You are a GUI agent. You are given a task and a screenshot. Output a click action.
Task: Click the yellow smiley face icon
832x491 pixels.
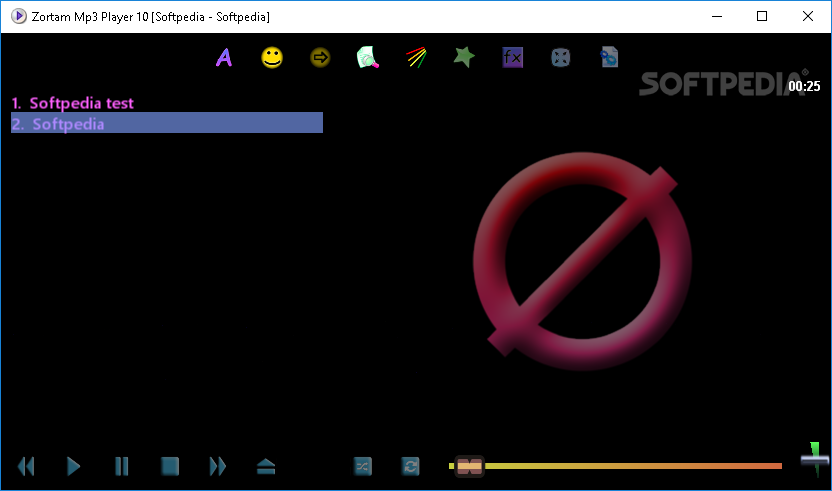point(272,57)
